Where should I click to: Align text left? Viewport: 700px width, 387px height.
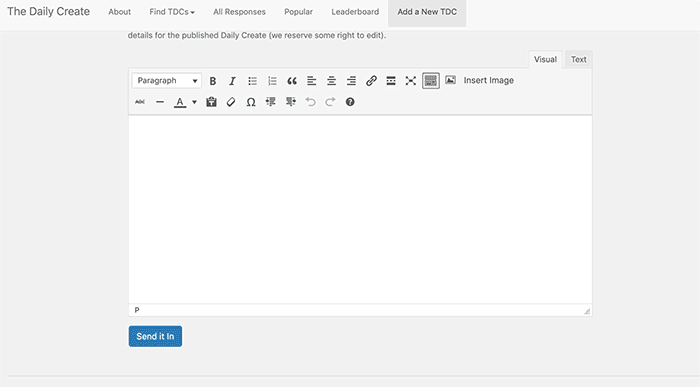pyautogui.click(x=312, y=81)
